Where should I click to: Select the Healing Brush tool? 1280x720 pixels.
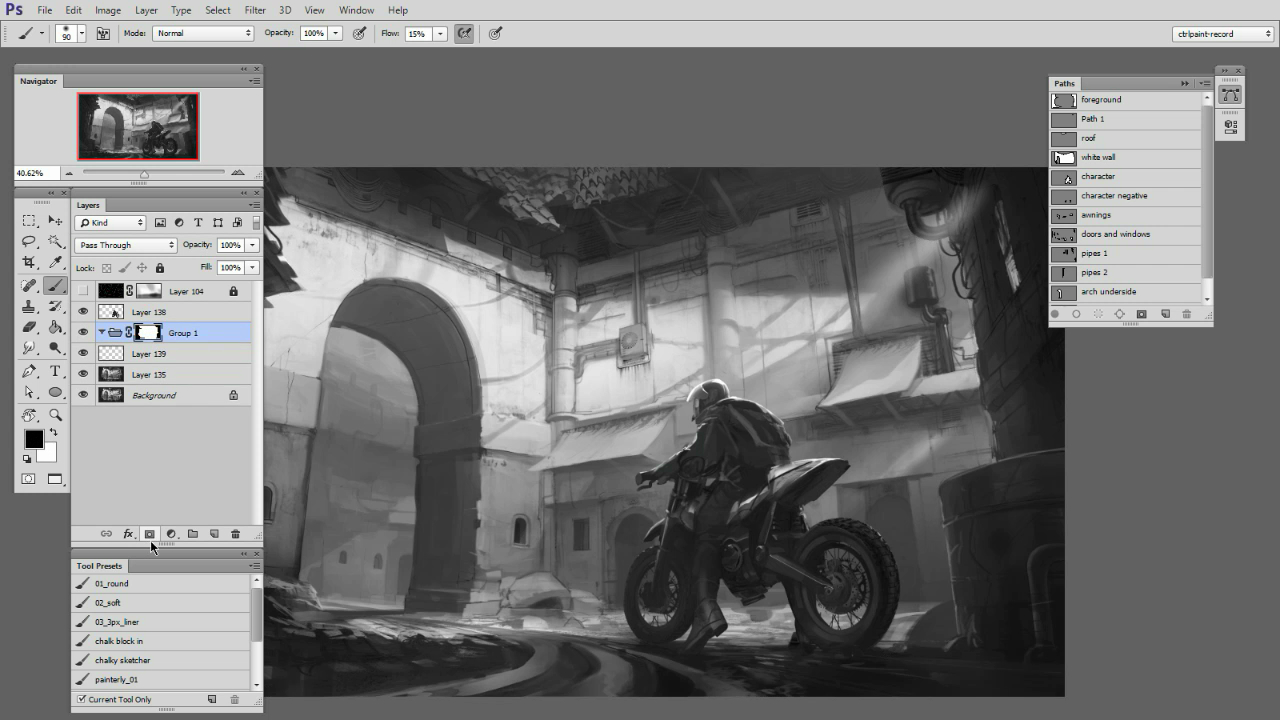coord(29,286)
